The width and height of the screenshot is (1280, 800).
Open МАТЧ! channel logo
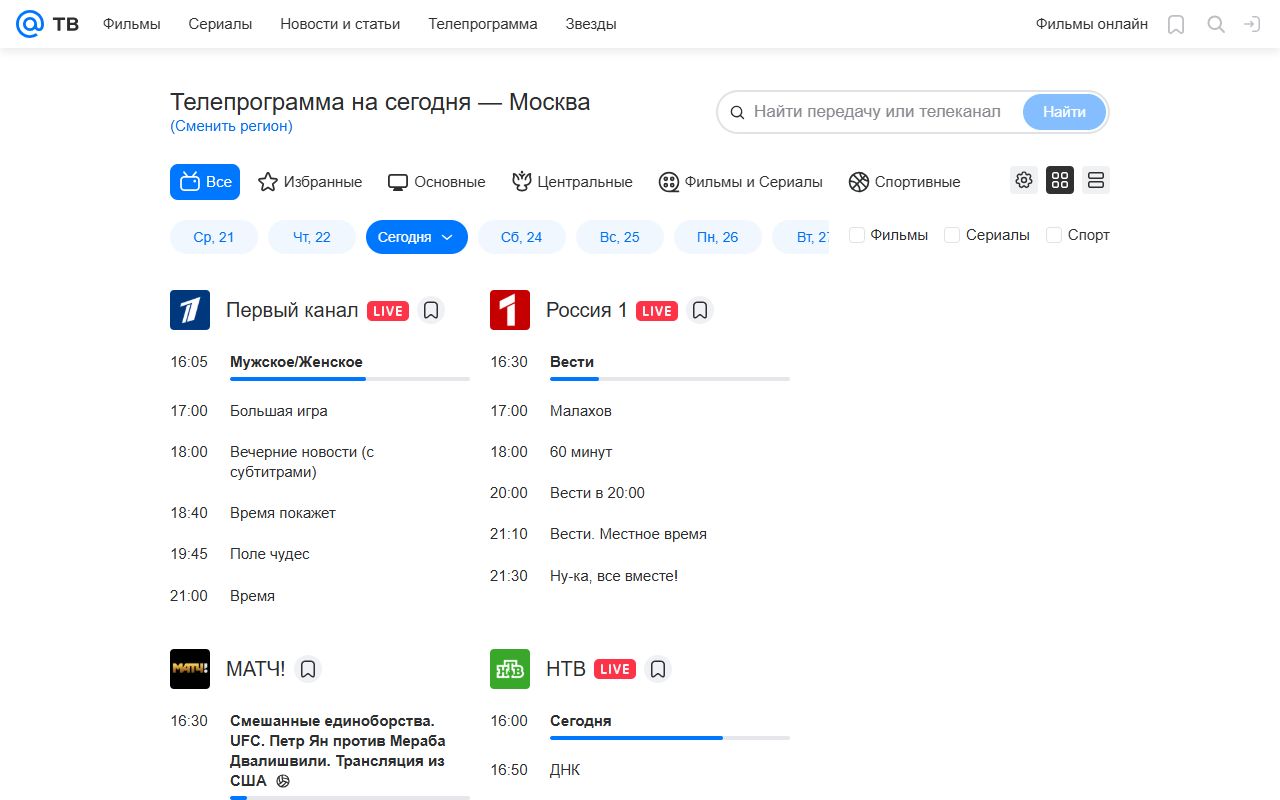coord(190,669)
